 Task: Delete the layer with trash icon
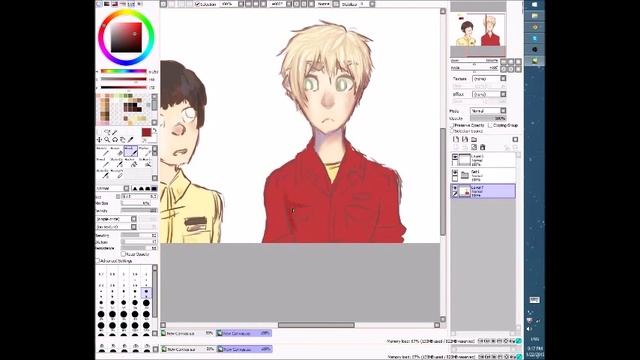(x=482, y=147)
